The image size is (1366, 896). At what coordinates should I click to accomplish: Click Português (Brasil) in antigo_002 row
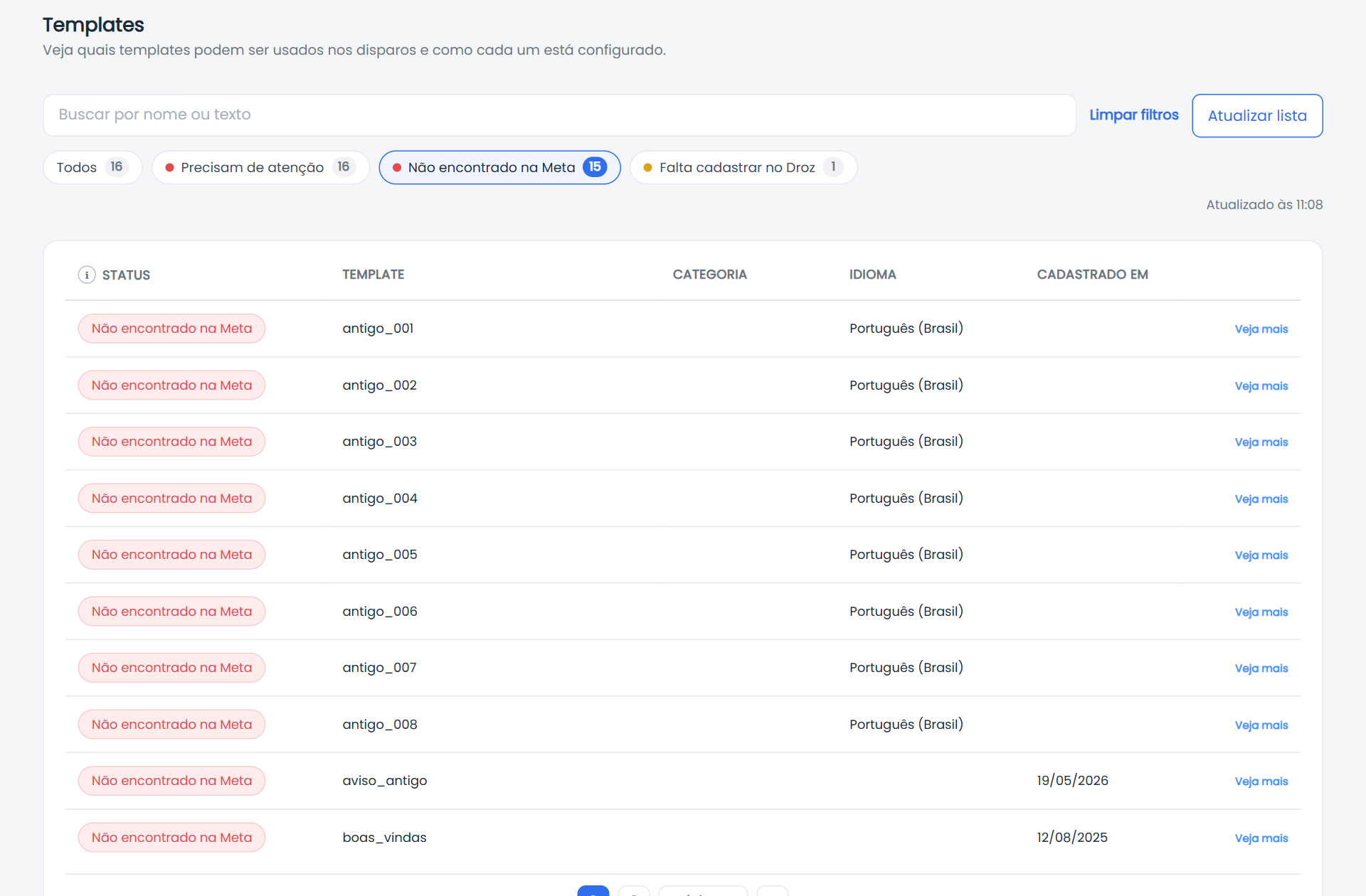pos(906,385)
